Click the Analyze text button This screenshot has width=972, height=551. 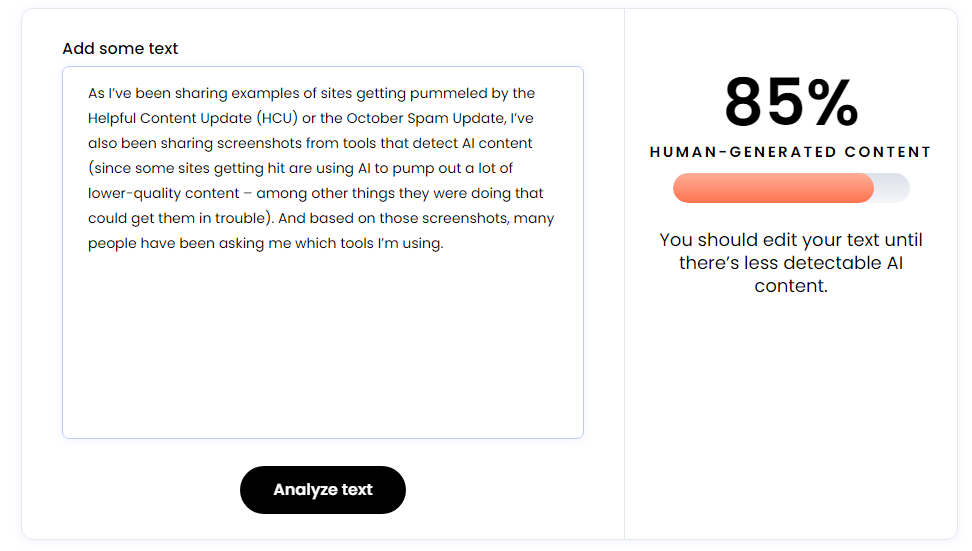322,490
